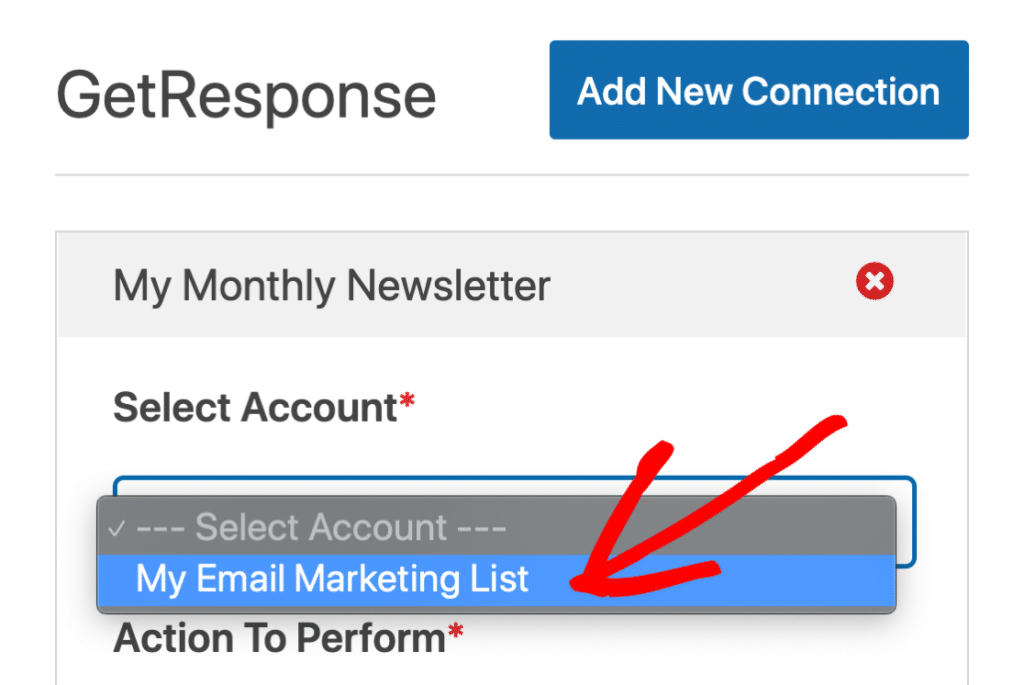
Task: Remove the GetResponse connection using the circle icon
Action: click(873, 282)
